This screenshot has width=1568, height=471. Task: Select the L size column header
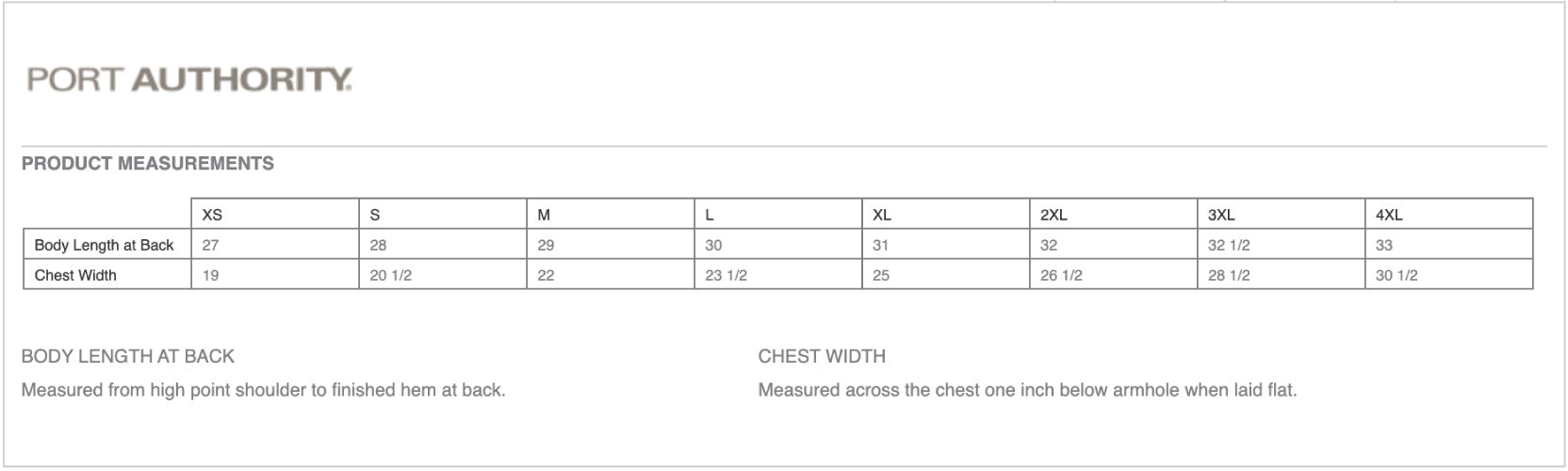778,214
